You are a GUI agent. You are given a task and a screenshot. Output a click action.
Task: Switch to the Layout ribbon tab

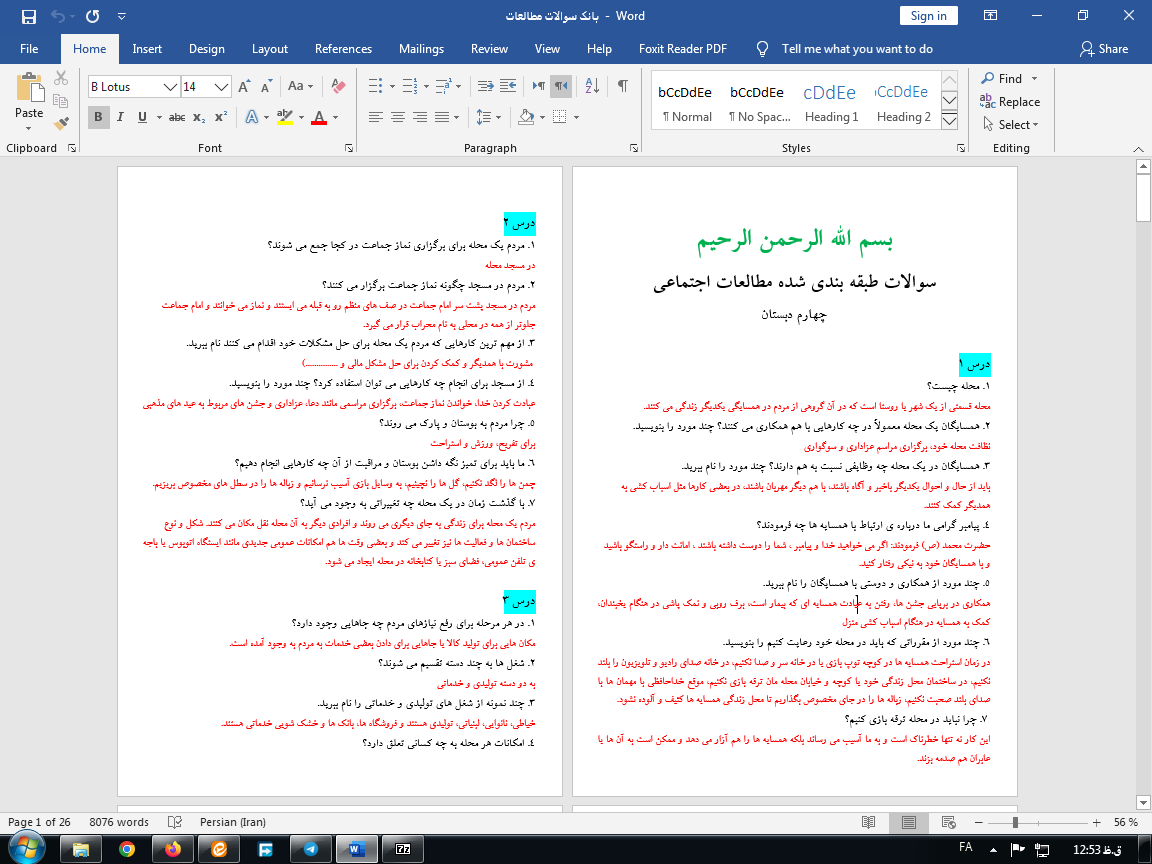pos(269,49)
